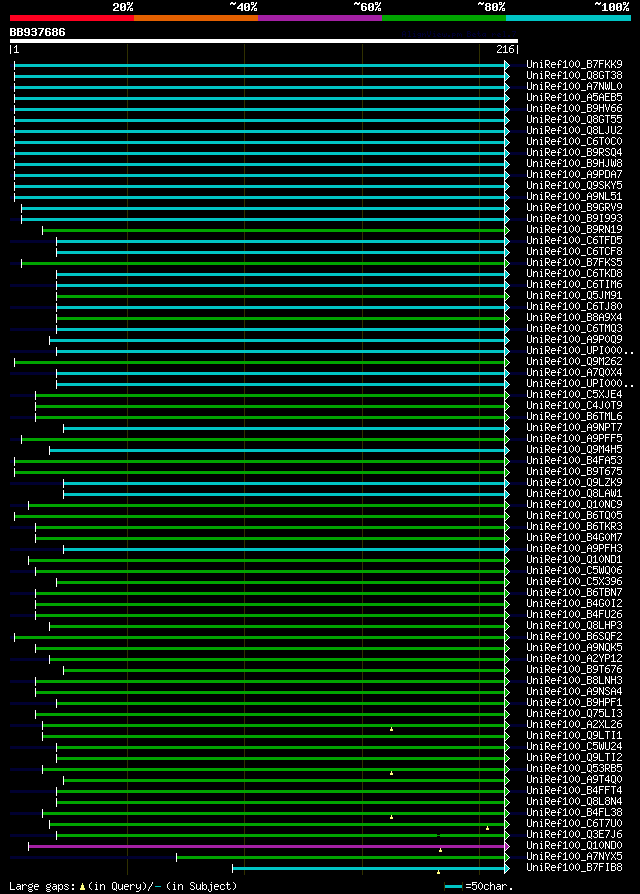Select UniRef100_C5XJE4 label
The image size is (640, 894).
(x=574, y=395)
